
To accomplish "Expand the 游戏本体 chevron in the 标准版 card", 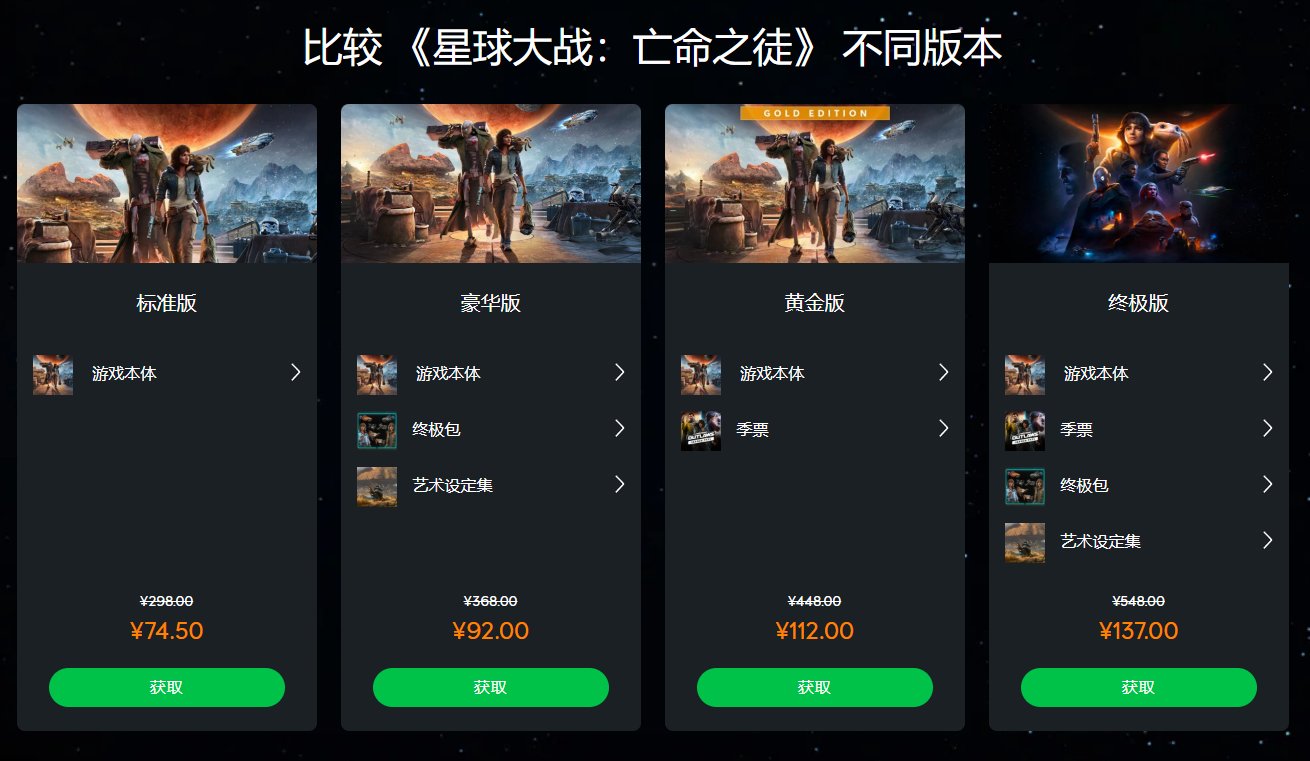I will tap(295, 372).
